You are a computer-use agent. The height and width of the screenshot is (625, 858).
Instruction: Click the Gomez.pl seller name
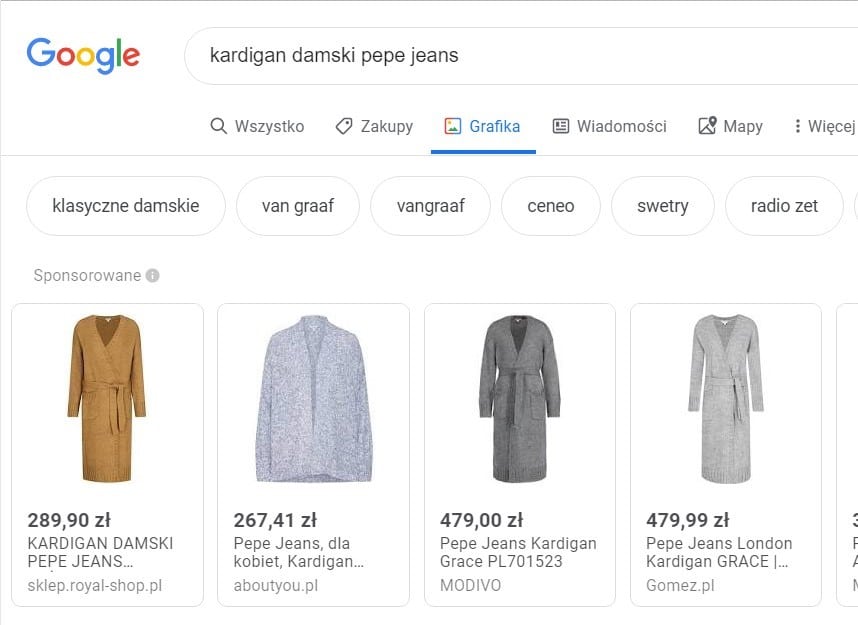(680, 586)
